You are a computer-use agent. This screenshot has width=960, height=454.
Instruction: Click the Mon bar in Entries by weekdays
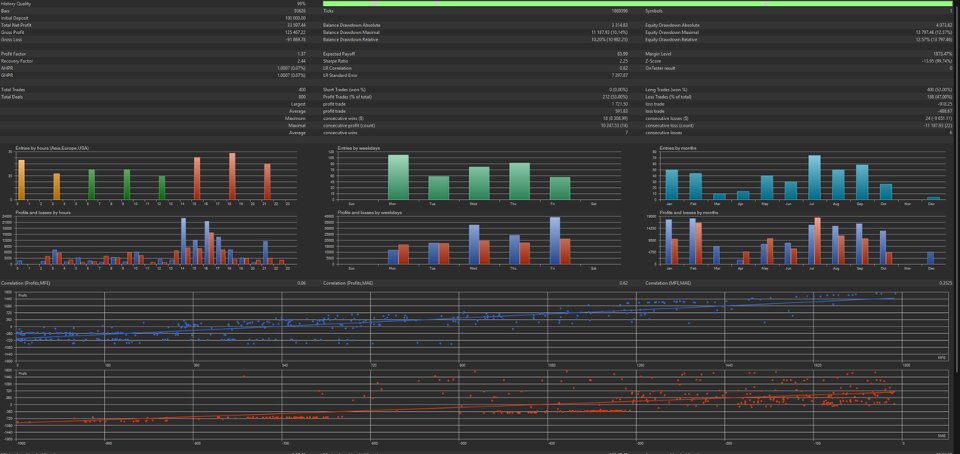point(399,177)
